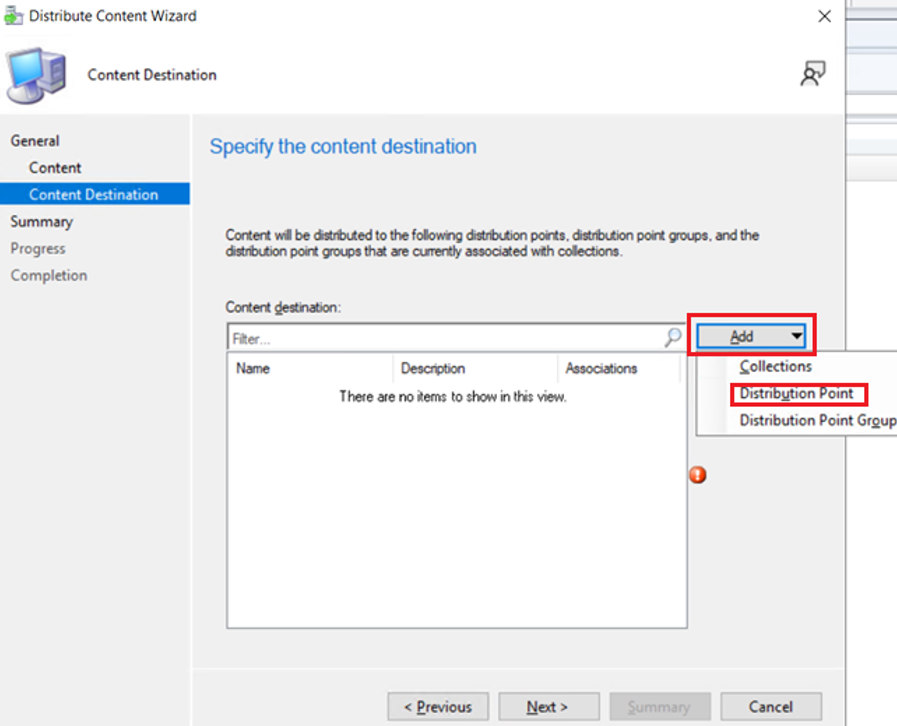Click the Previous button
This screenshot has height=726, width=897.
[x=438, y=707]
